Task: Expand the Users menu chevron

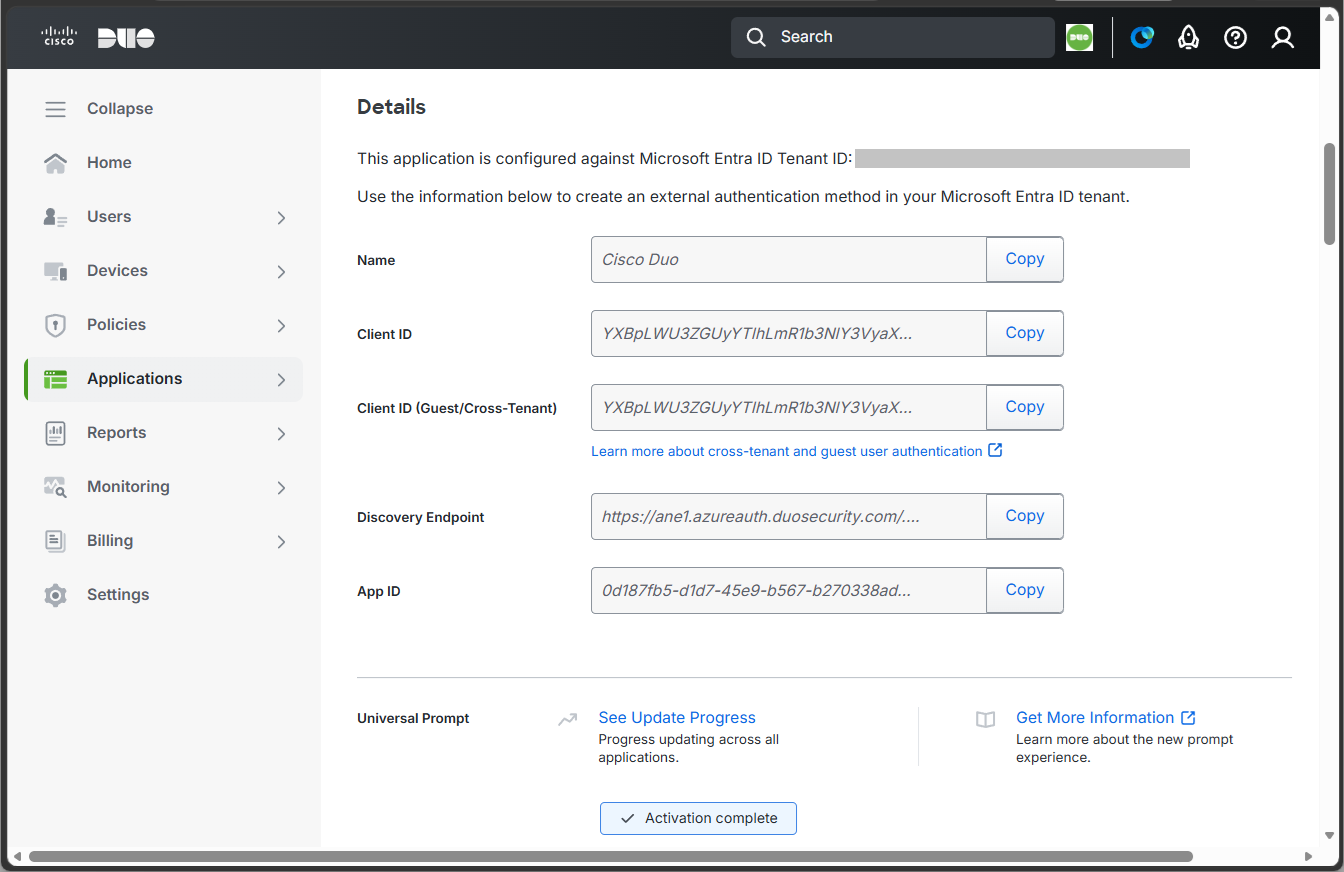Action: 281,218
